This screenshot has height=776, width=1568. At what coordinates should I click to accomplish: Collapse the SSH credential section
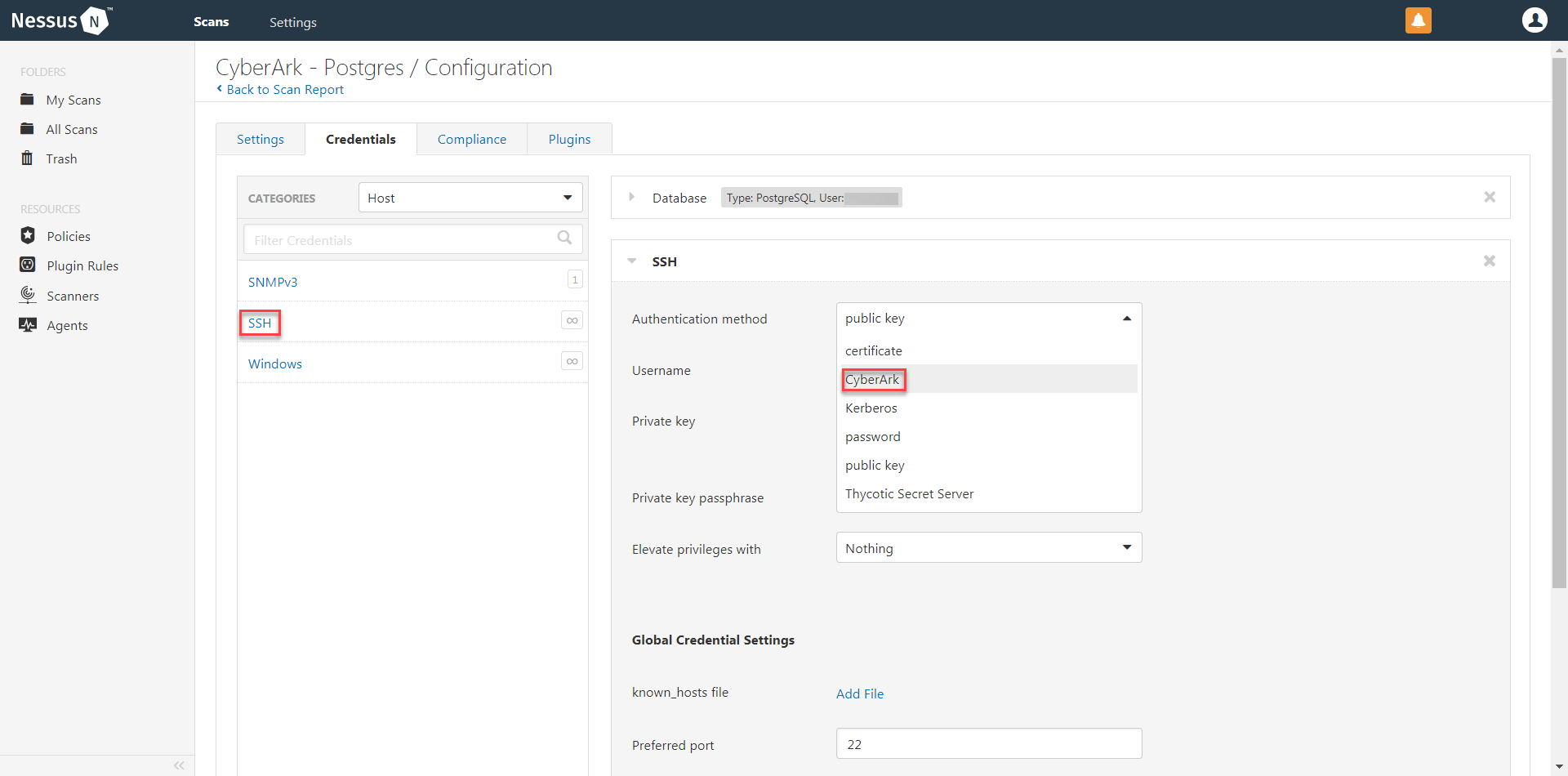pyautogui.click(x=631, y=261)
